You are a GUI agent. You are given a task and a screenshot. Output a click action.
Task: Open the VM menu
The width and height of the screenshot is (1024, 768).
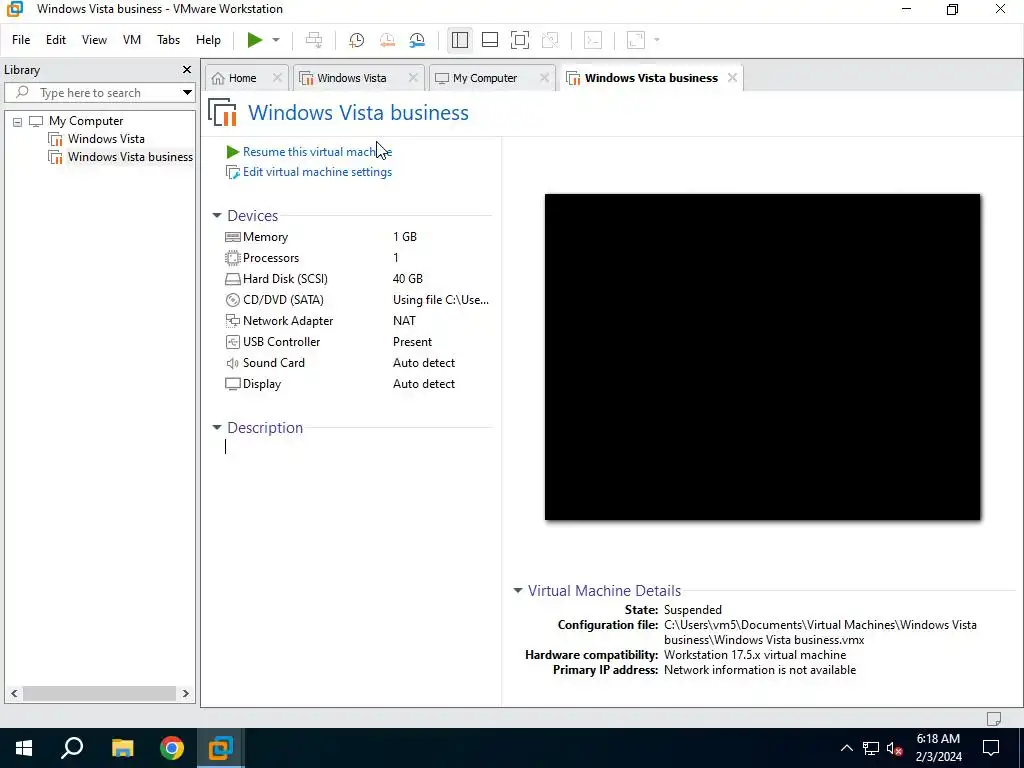[132, 40]
